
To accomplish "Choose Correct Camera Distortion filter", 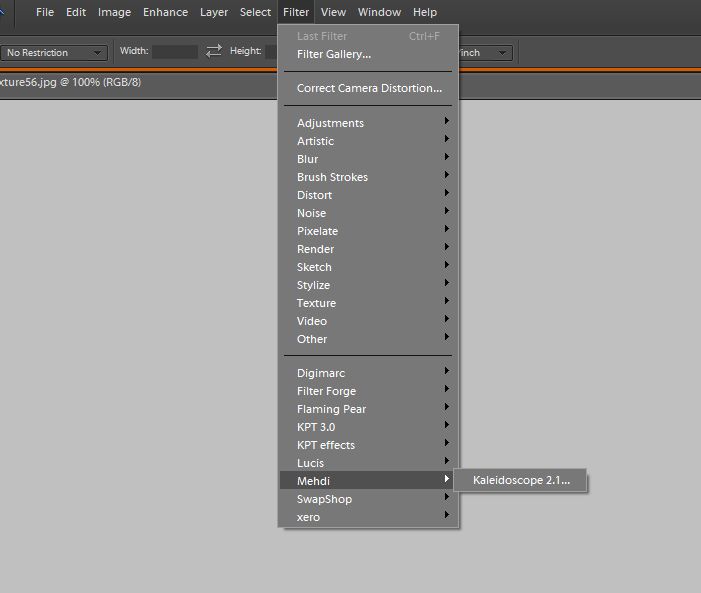I will click(x=368, y=88).
